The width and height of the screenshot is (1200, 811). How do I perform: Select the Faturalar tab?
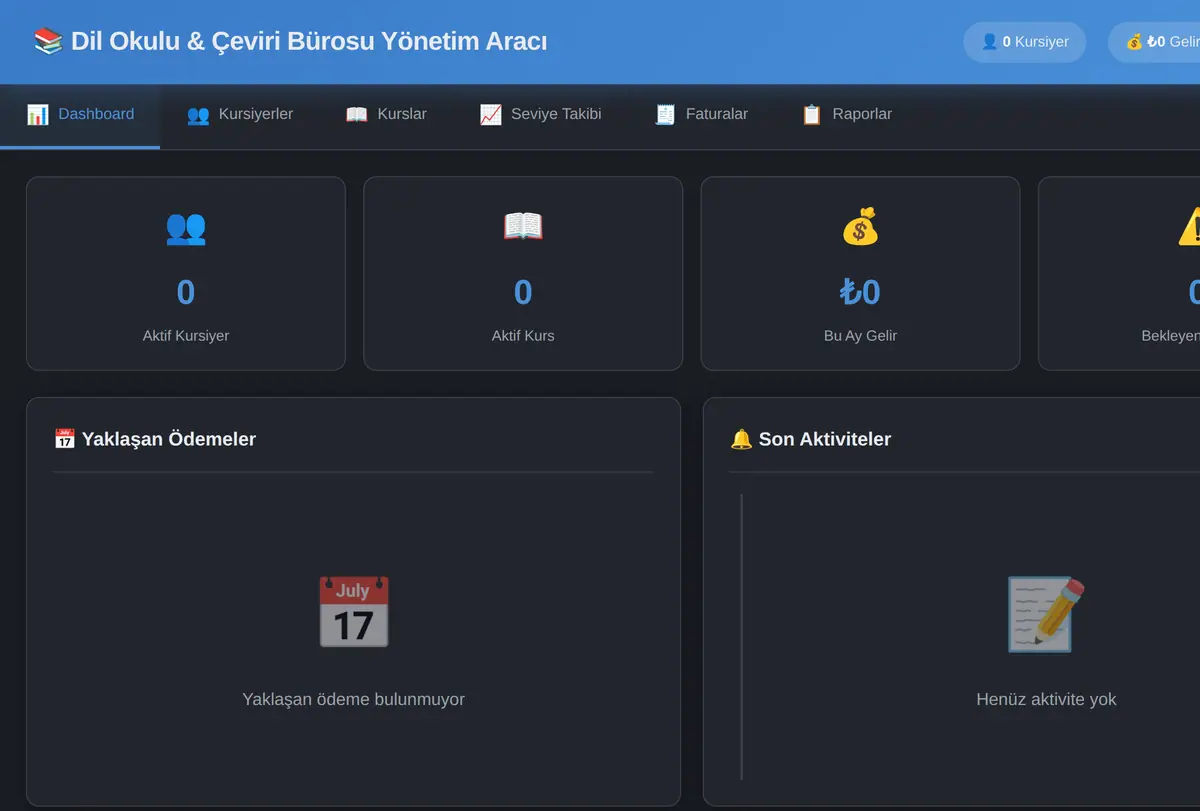coord(701,115)
